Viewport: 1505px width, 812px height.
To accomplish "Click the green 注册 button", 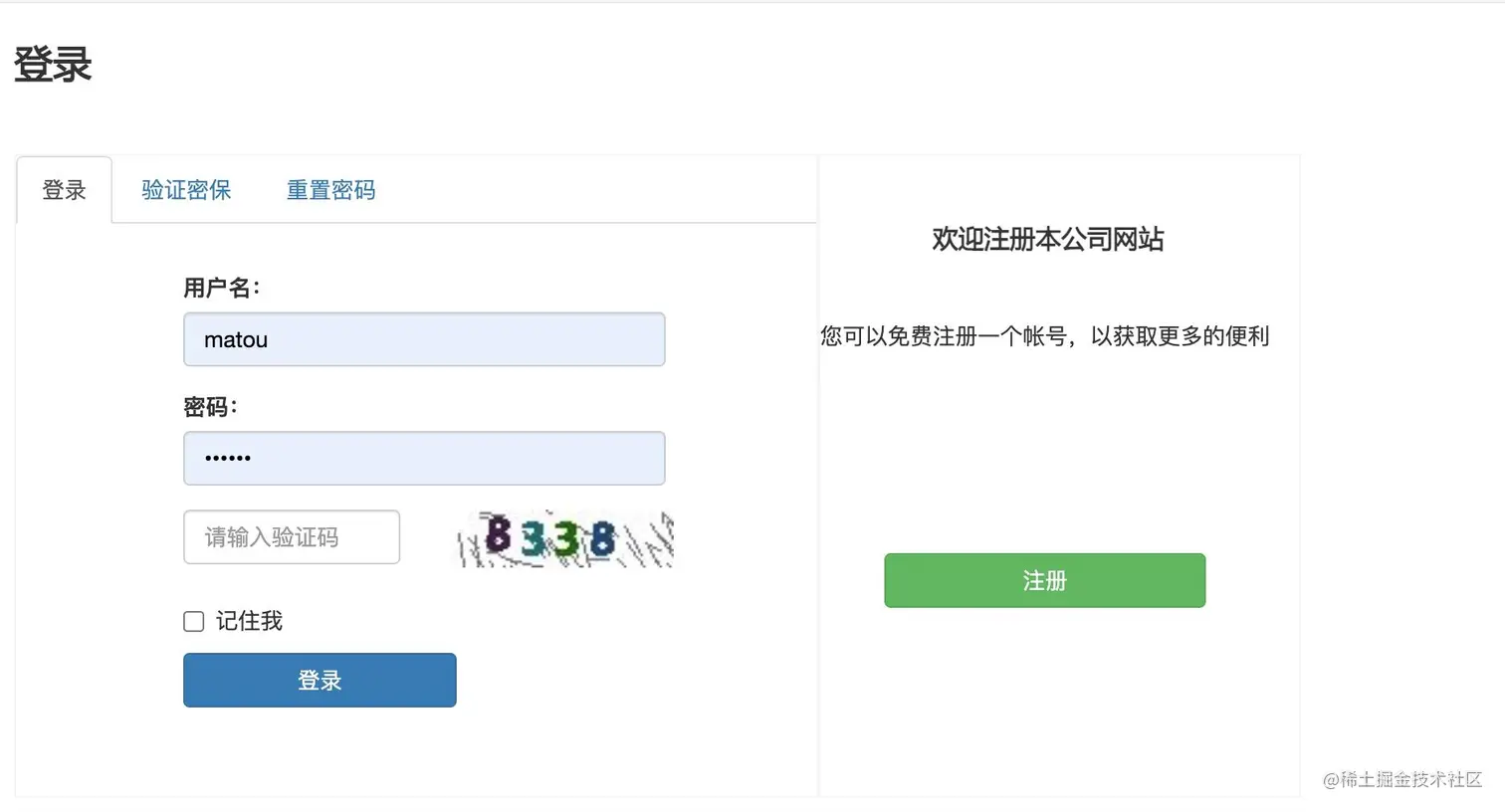I will [1044, 580].
